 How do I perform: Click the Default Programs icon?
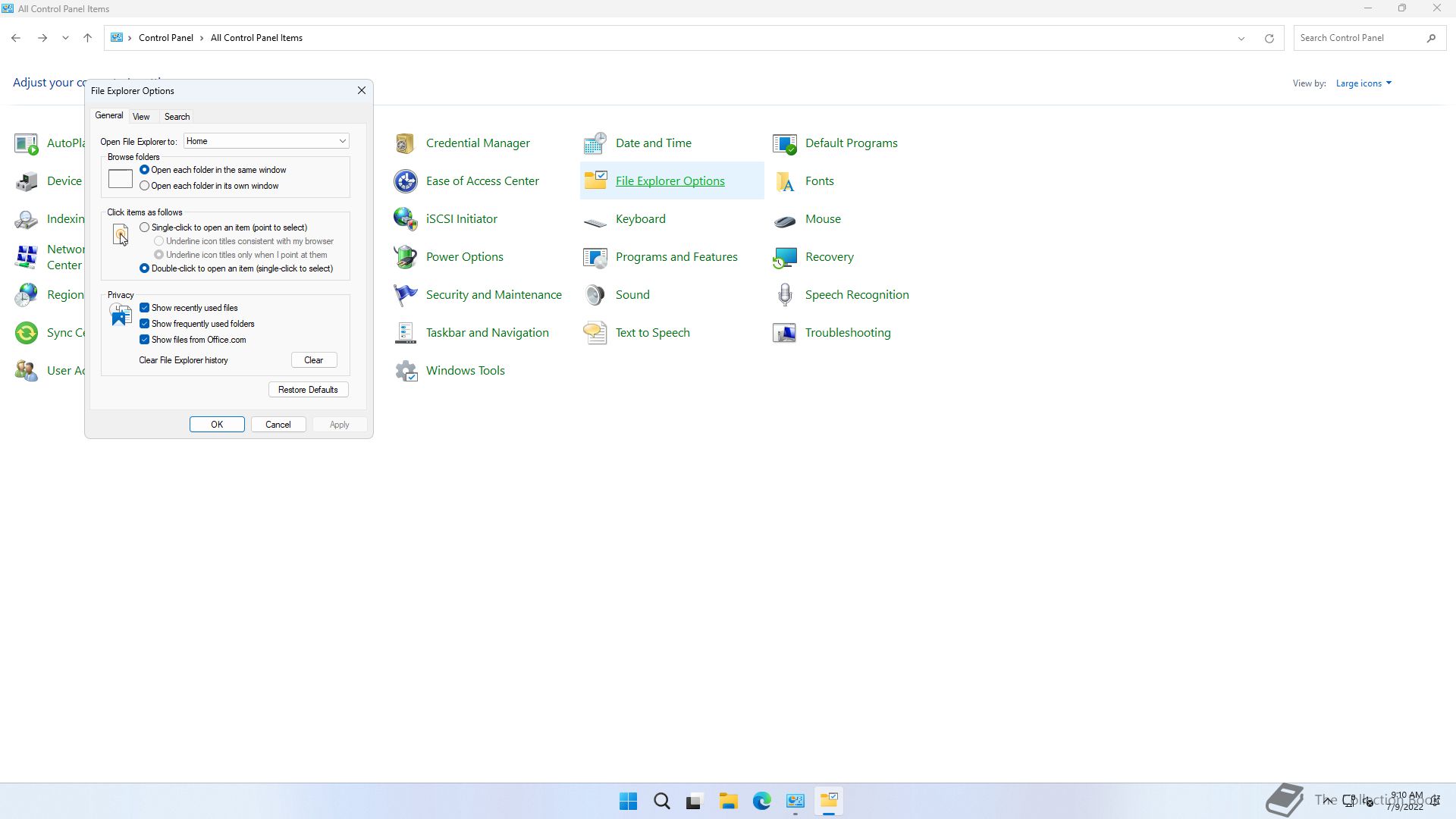[x=784, y=143]
